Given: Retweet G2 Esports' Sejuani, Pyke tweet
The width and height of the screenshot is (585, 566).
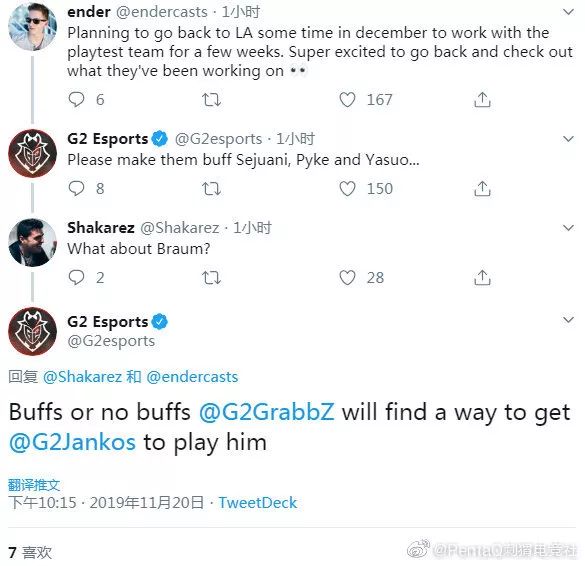Looking at the screenshot, I should click(x=212, y=188).
